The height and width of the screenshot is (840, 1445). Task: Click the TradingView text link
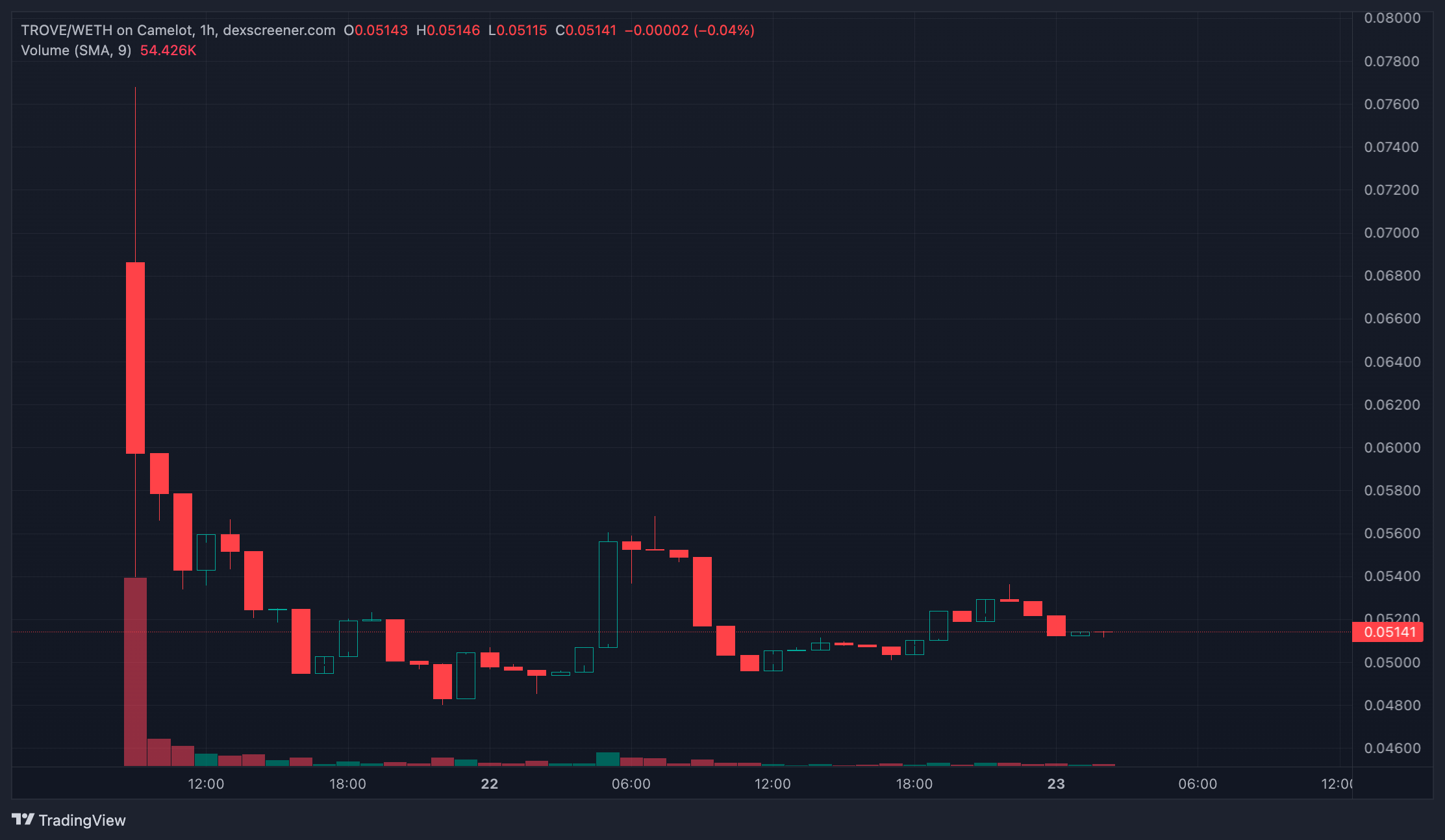coord(82,821)
